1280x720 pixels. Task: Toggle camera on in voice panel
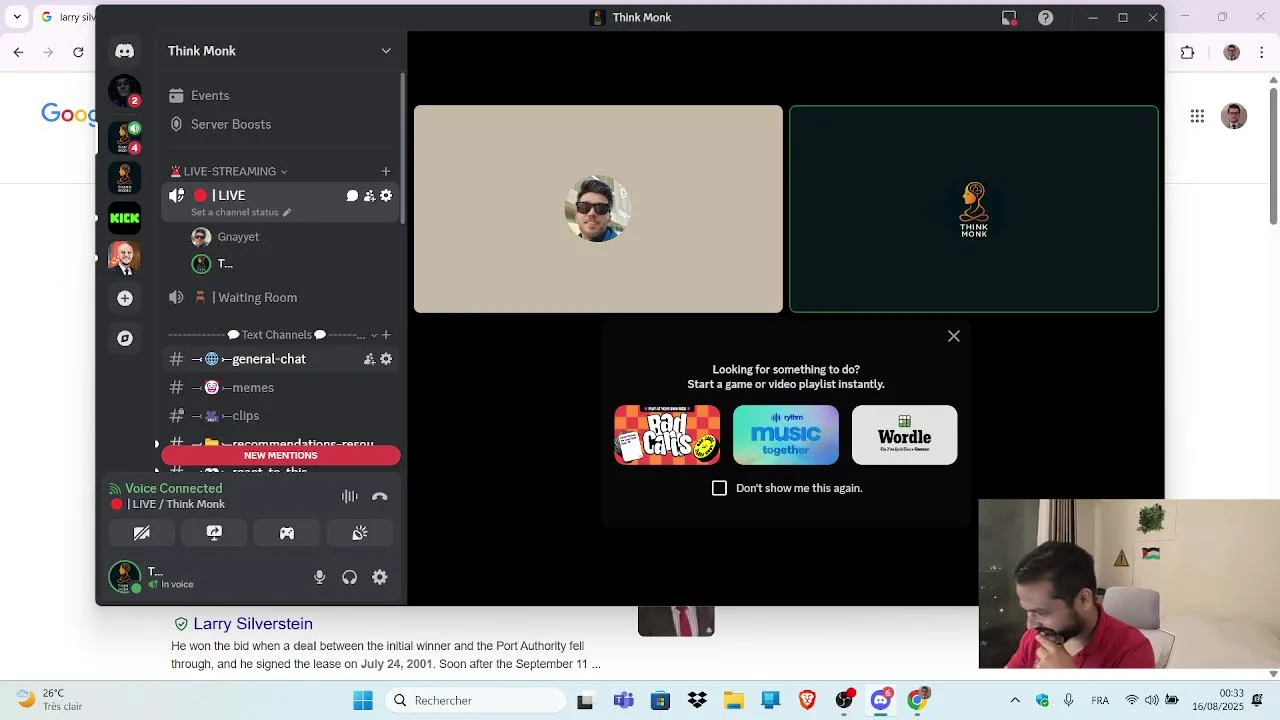[141, 533]
